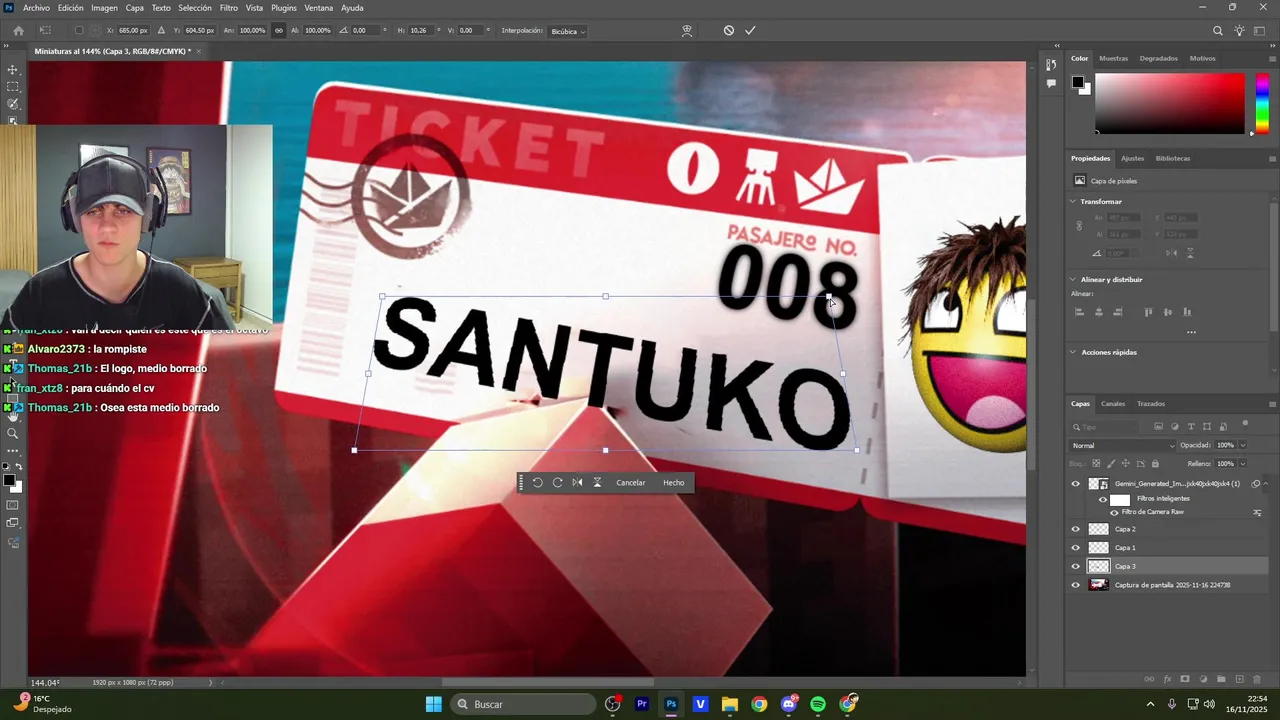
Task: Click rotate clockwise in contextual taskbar
Action: 557,483
